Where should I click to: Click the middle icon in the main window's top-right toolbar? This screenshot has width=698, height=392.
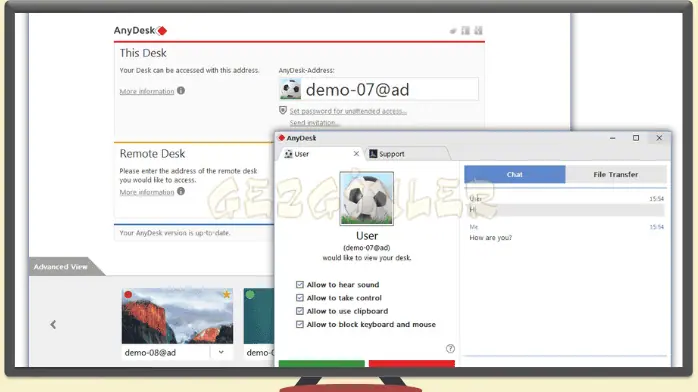[466, 30]
